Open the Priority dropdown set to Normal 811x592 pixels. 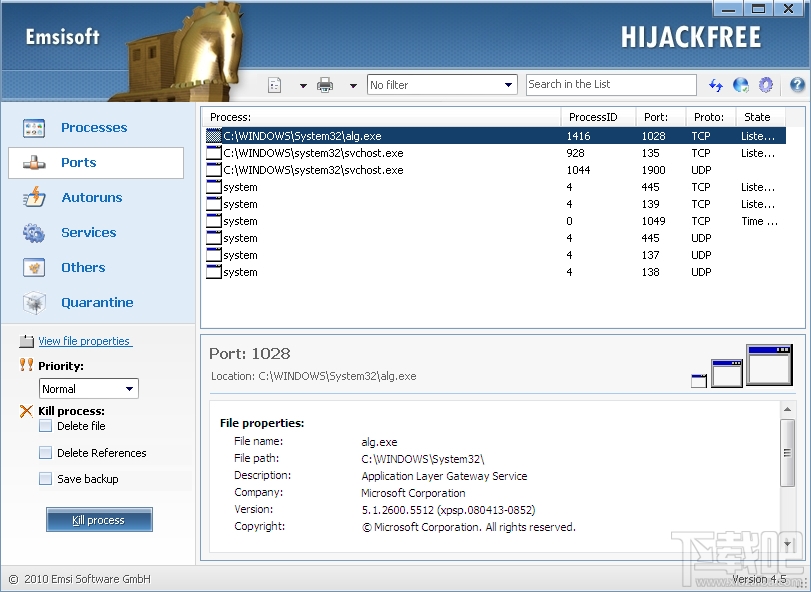pyautogui.click(x=88, y=388)
